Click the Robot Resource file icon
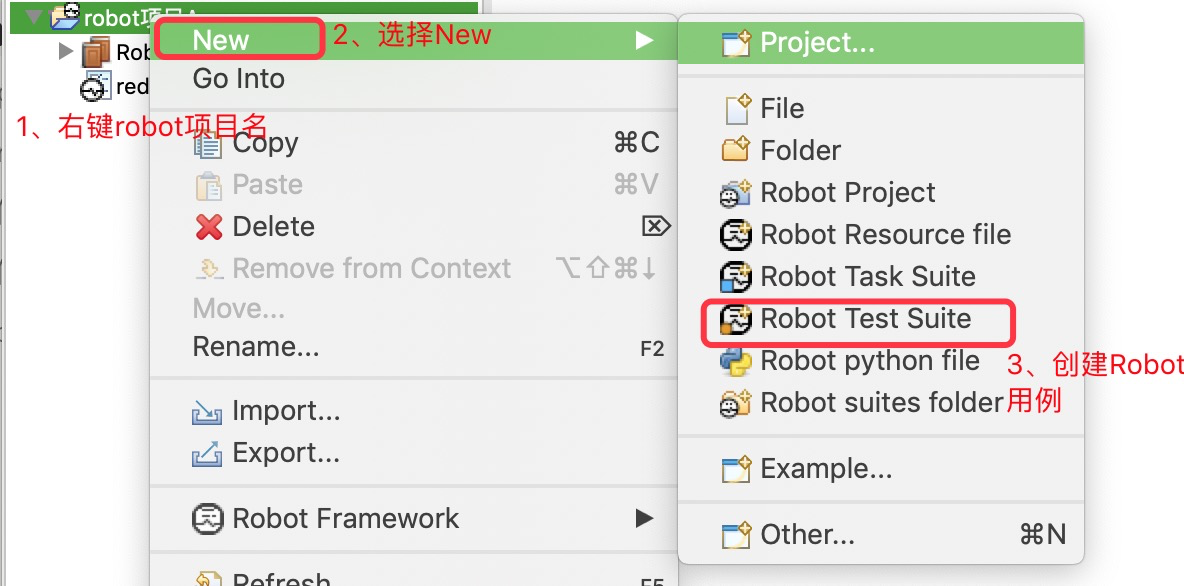 (x=736, y=235)
